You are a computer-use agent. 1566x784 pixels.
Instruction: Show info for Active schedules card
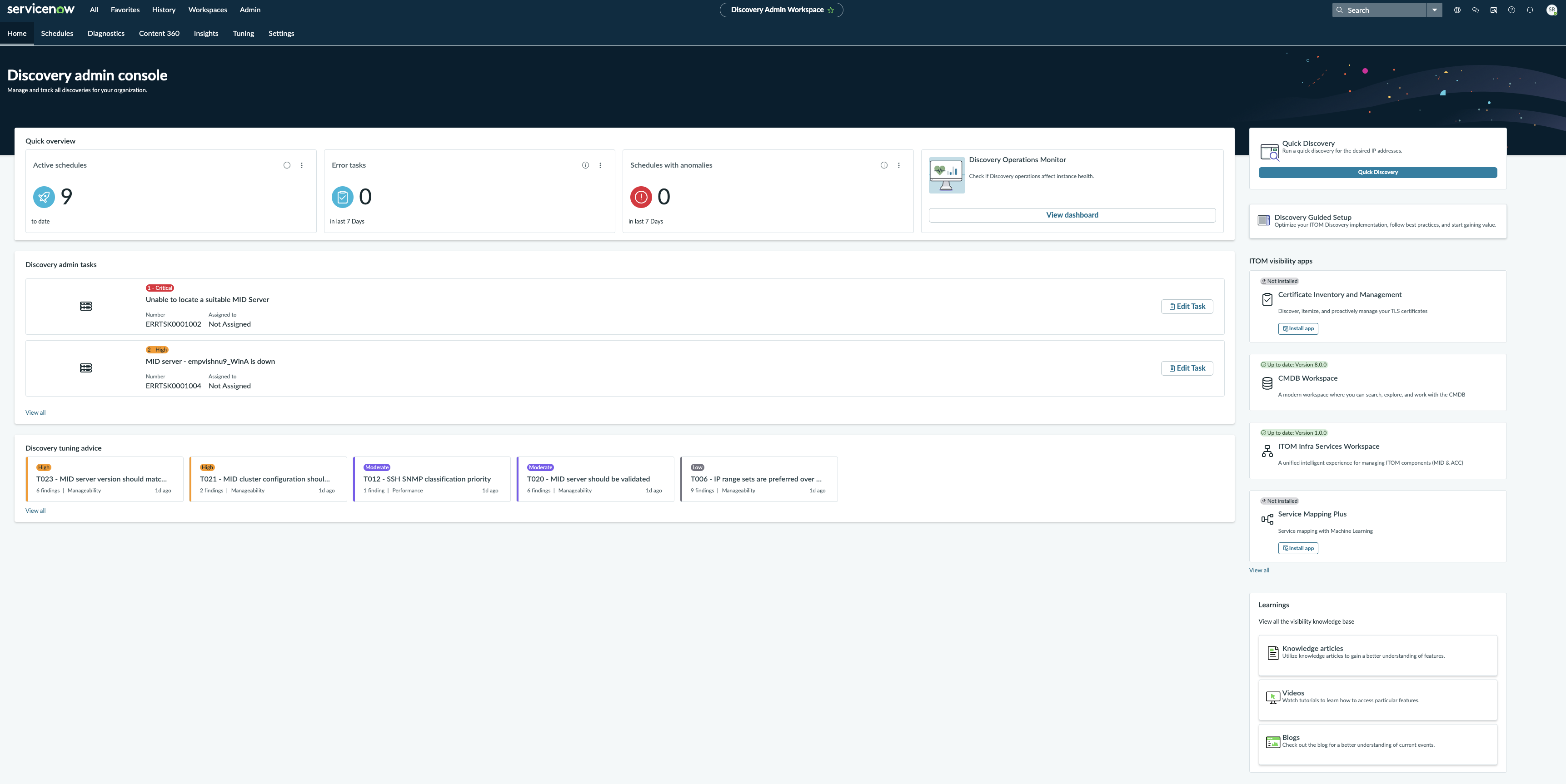[x=287, y=165]
